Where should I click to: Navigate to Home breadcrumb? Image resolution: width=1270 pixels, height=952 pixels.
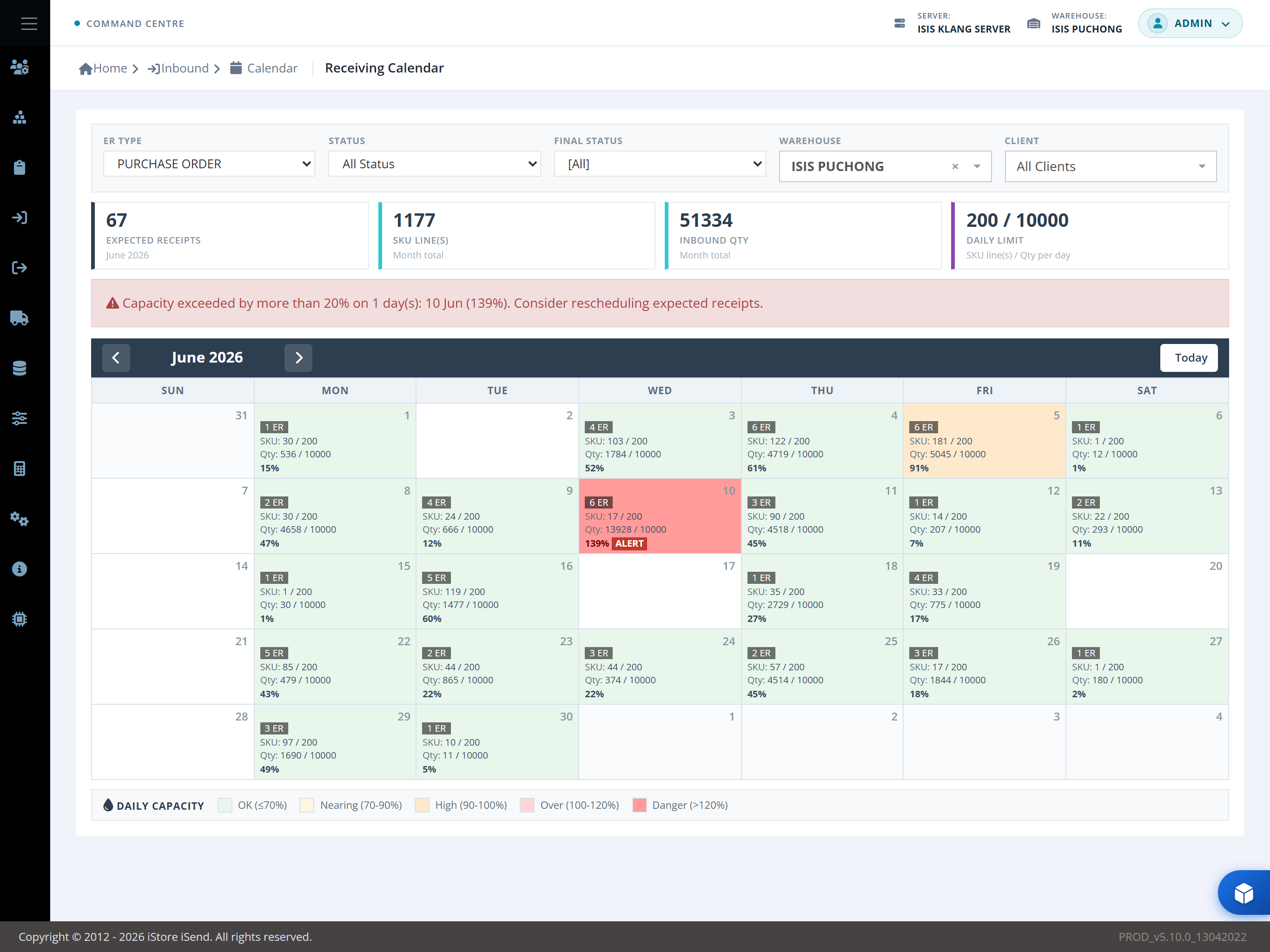[x=103, y=68]
